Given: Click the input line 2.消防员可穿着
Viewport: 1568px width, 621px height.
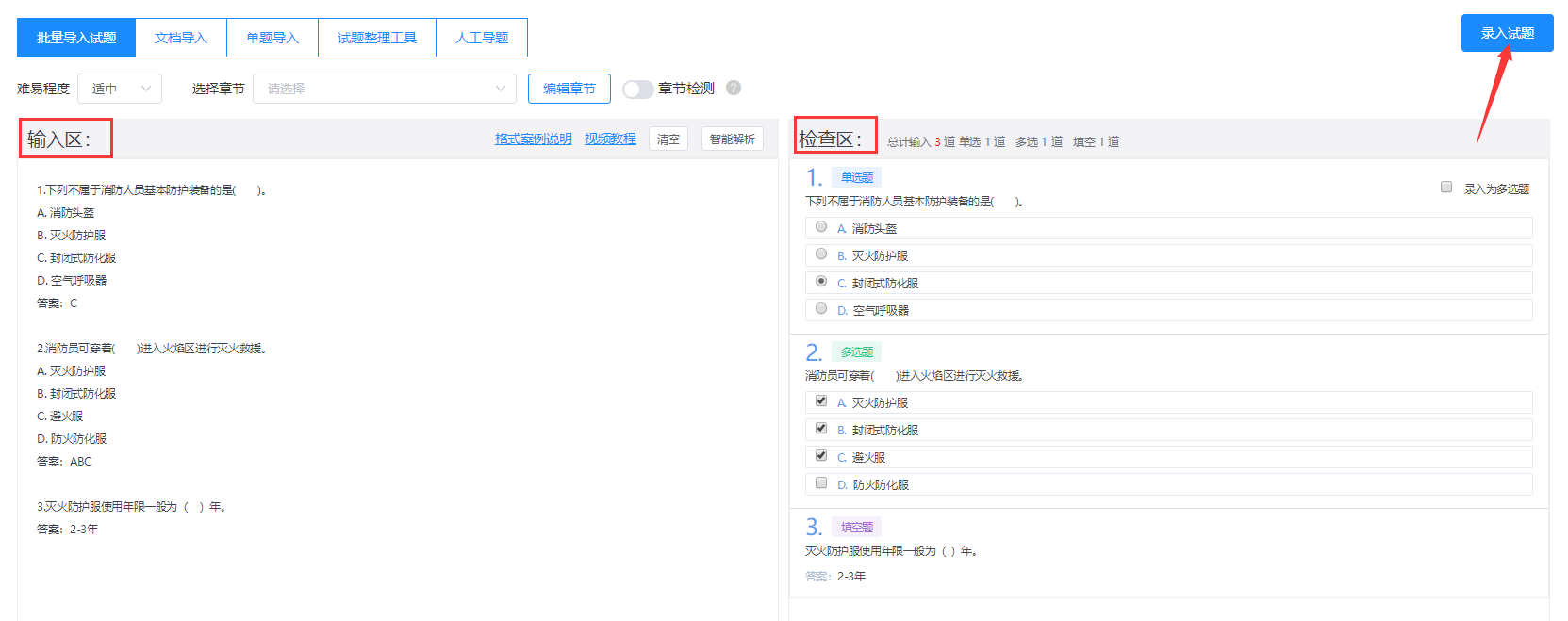Looking at the screenshot, I should [x=152, y=349].
